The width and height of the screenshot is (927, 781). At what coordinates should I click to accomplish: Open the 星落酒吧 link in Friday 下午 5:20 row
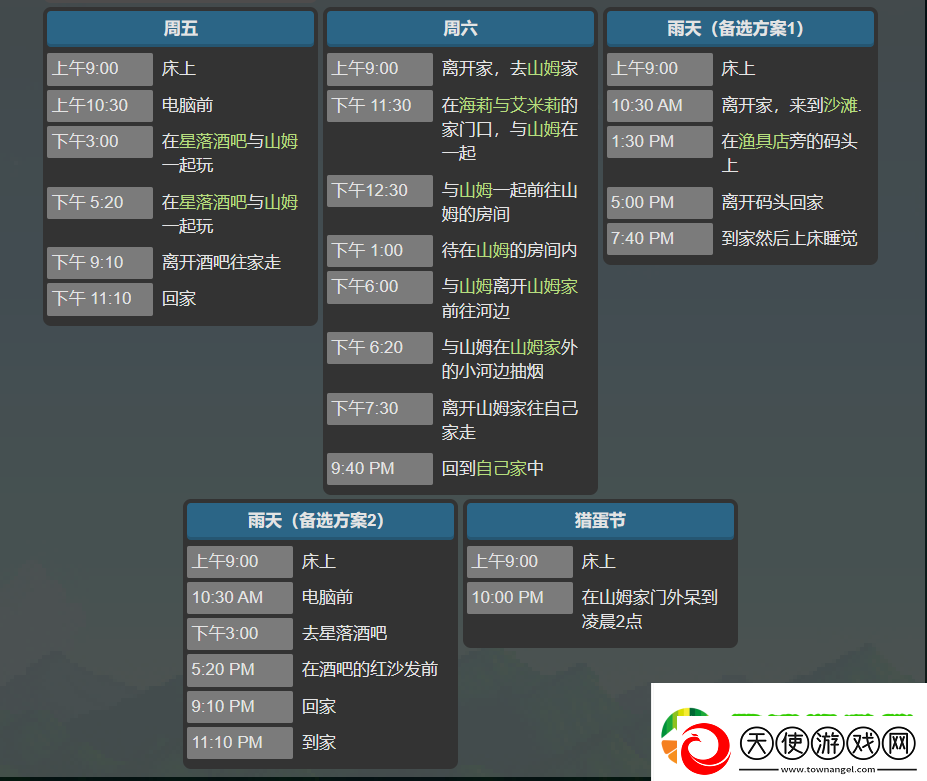coord(213,202)
